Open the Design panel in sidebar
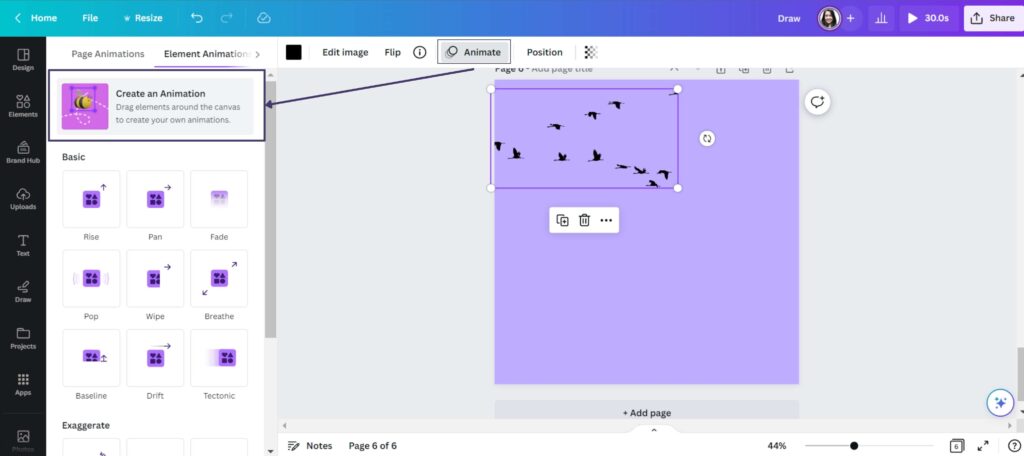1024x456 pixels. point(23,59)
